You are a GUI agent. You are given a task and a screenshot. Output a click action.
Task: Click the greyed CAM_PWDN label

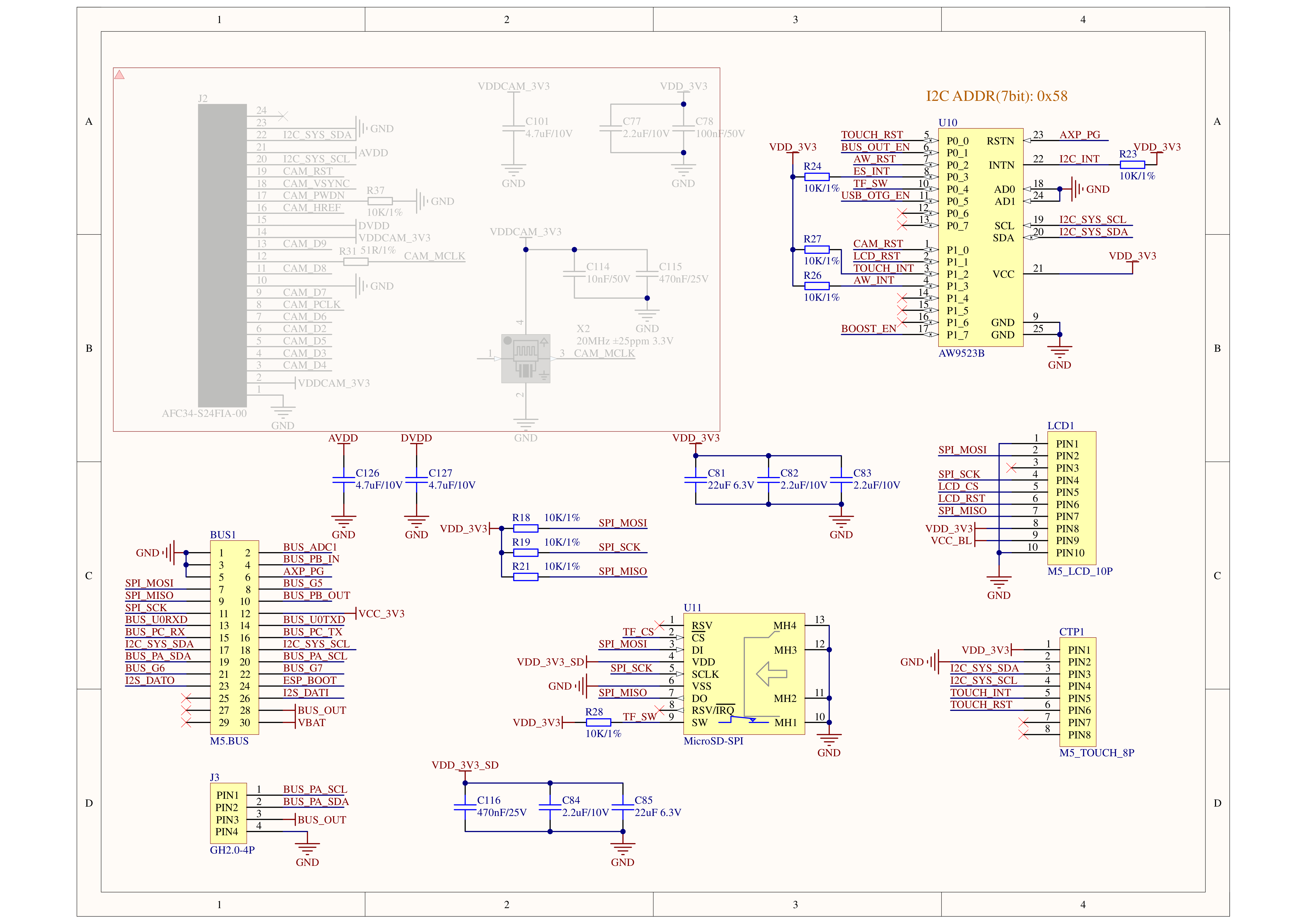point(313,195)
